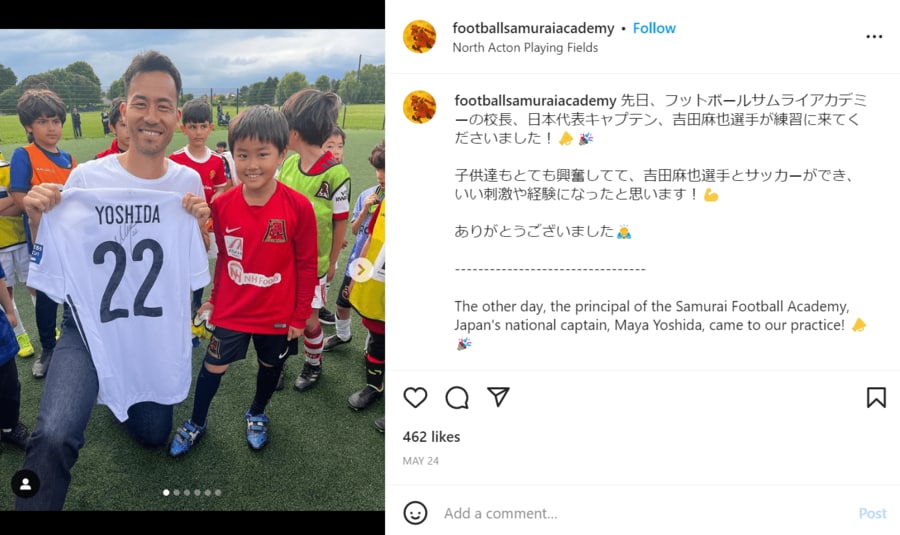
Task: Select the second carousel dot indicator
Action: point(176,493)
